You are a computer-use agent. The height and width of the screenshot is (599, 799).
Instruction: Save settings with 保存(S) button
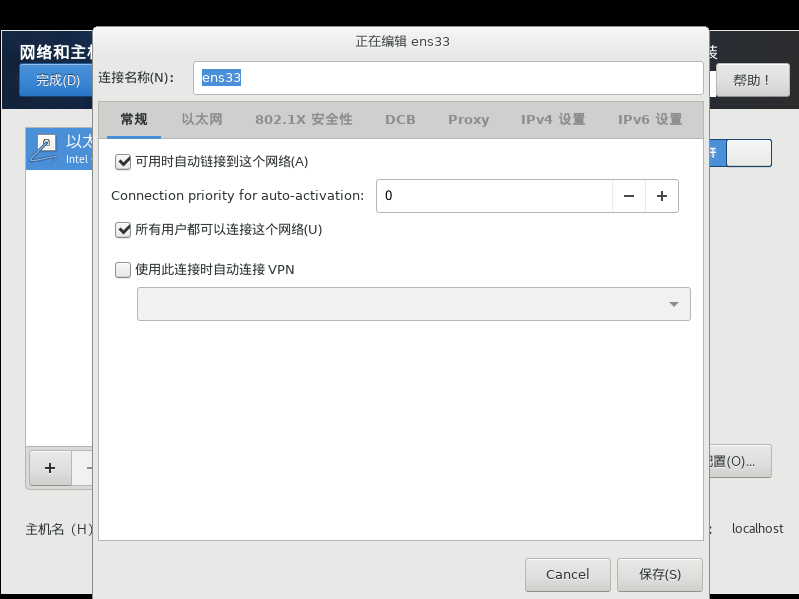pos(660,575)
